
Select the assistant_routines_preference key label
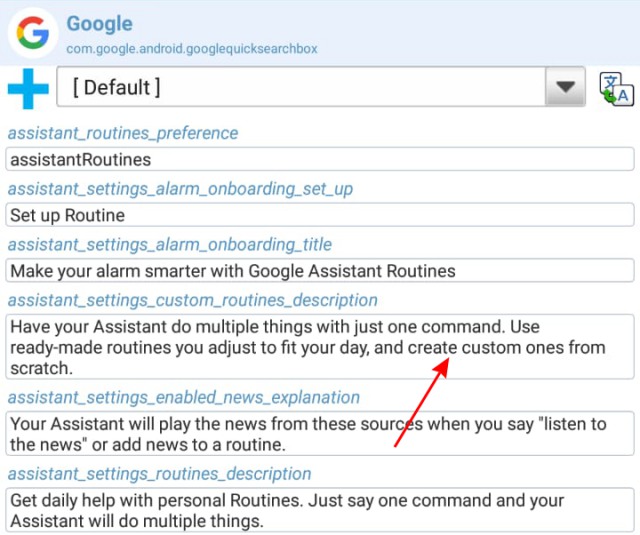point(123,133)
